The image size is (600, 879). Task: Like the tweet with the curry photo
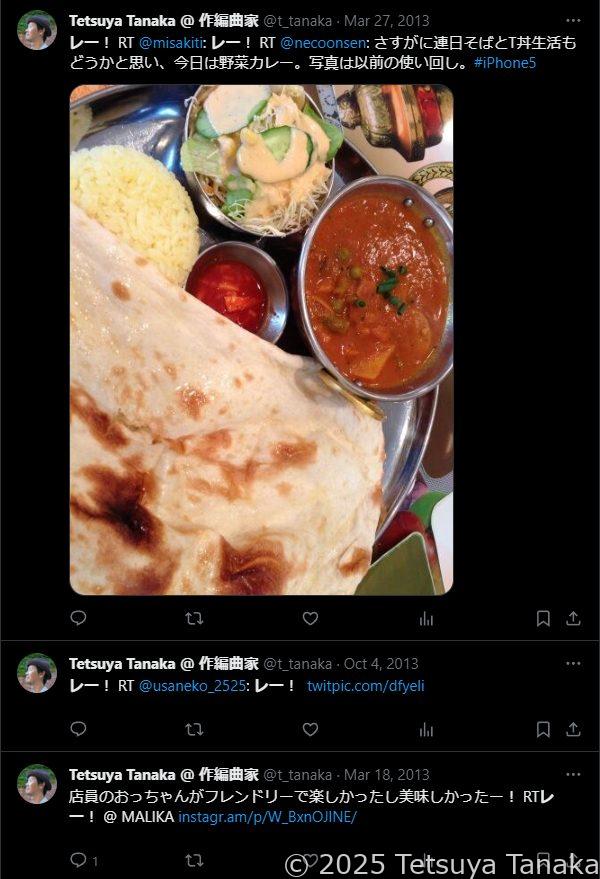click(310, 618)
